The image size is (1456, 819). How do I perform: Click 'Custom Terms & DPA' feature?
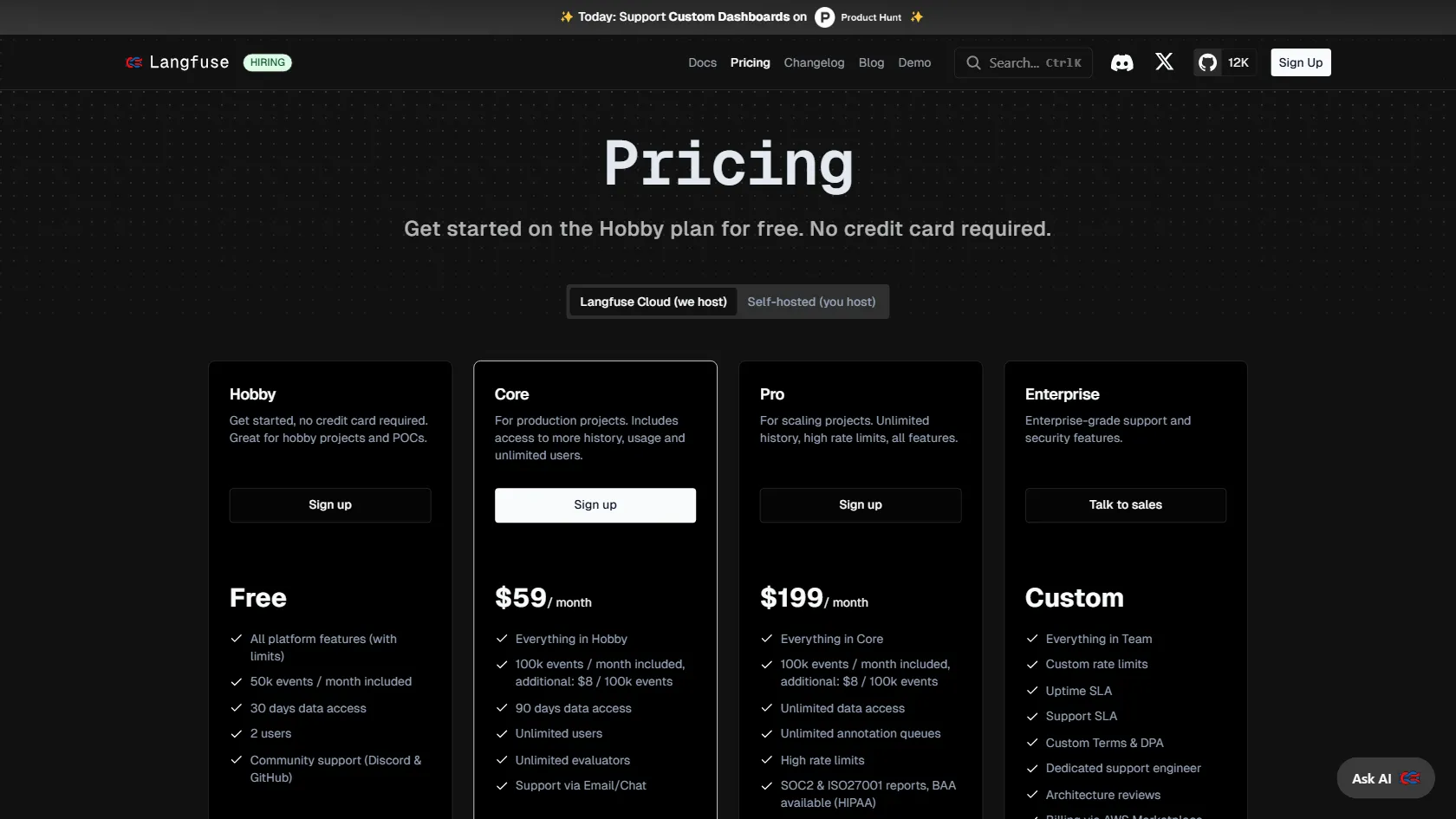pos(1104,744)
